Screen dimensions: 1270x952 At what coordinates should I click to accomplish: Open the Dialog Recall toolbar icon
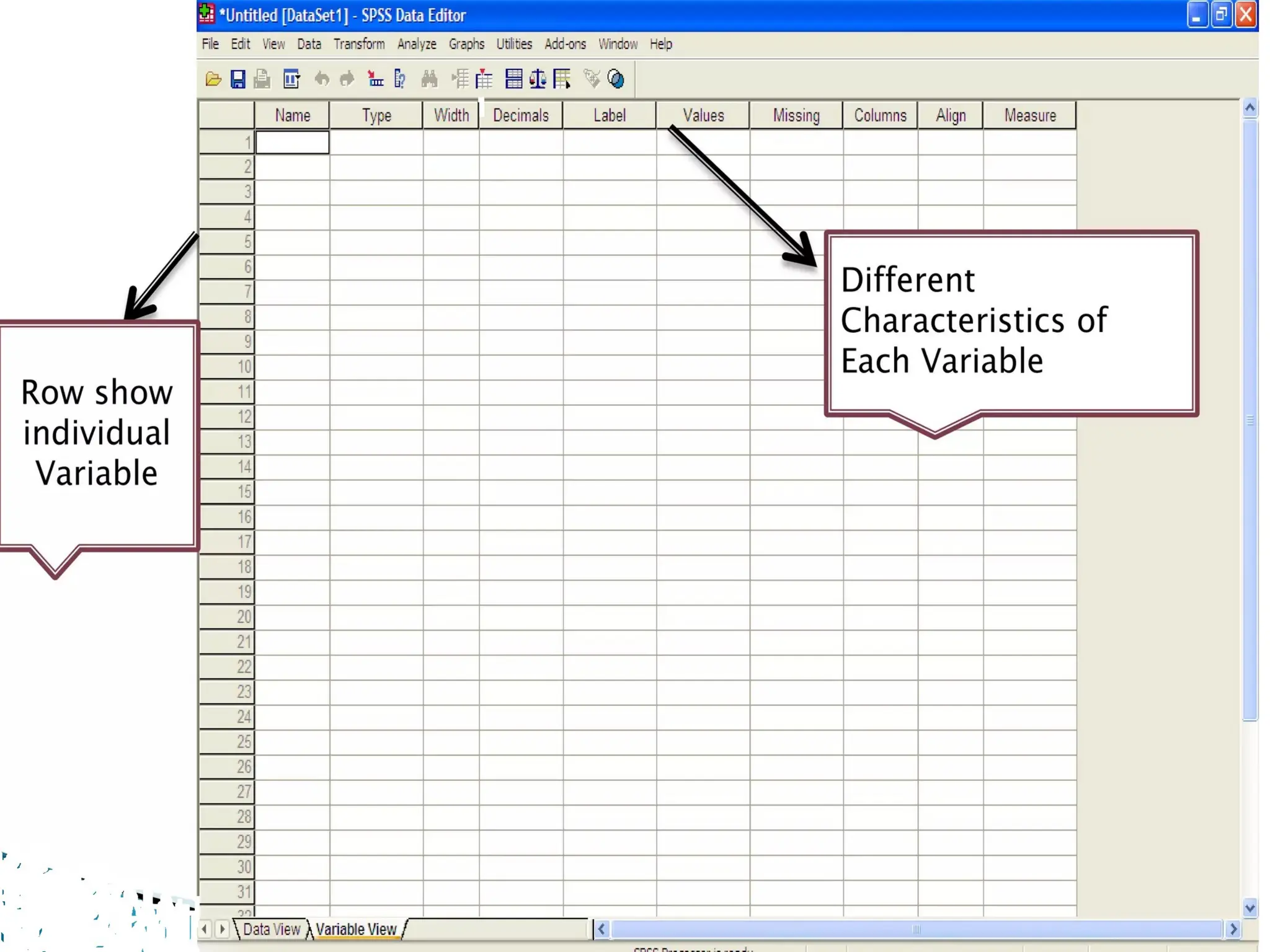(291, 79)
